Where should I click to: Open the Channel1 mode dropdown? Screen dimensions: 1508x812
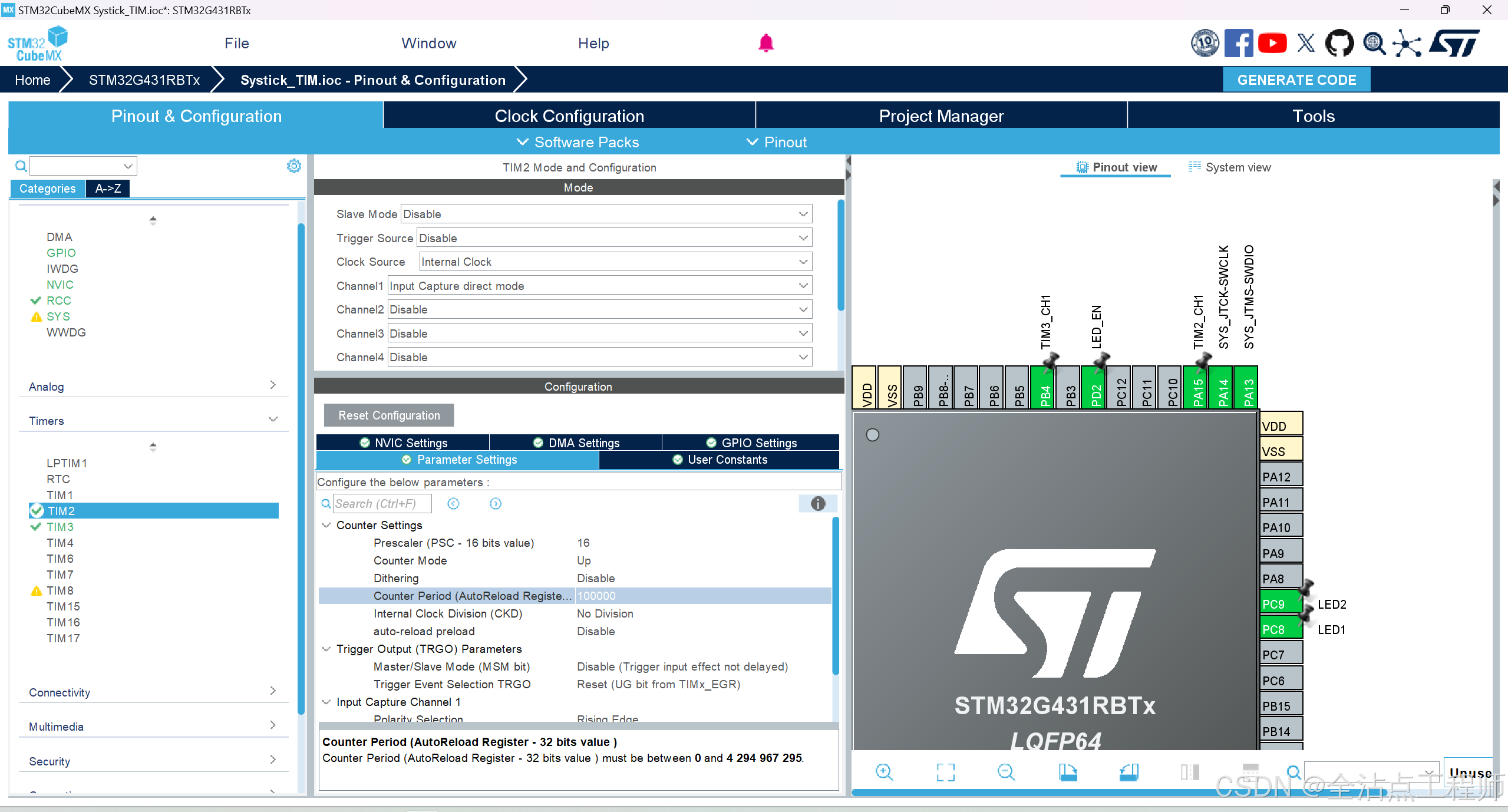599,286
